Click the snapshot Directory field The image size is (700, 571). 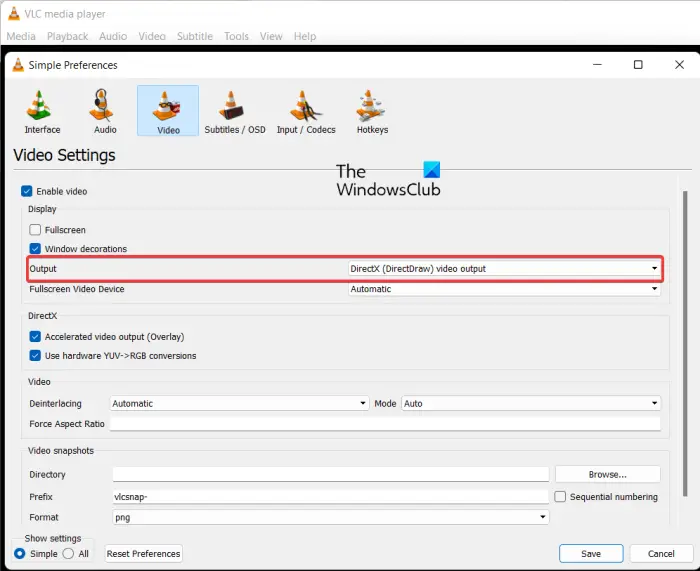pos(331,474)
